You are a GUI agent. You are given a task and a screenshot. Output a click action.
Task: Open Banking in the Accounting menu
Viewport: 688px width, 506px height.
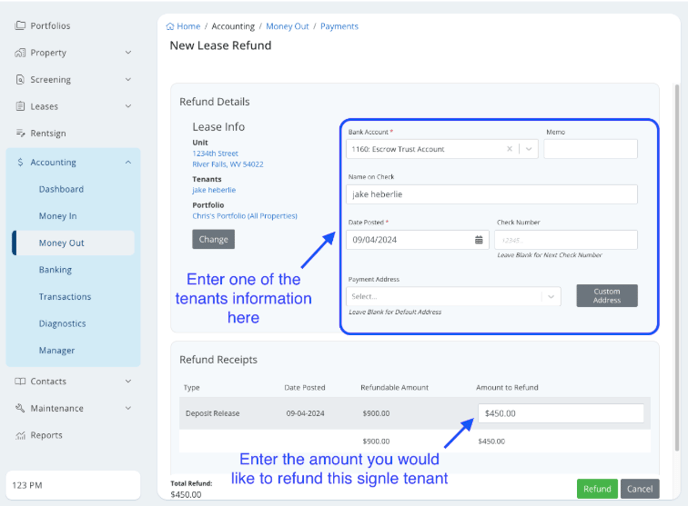55,270
